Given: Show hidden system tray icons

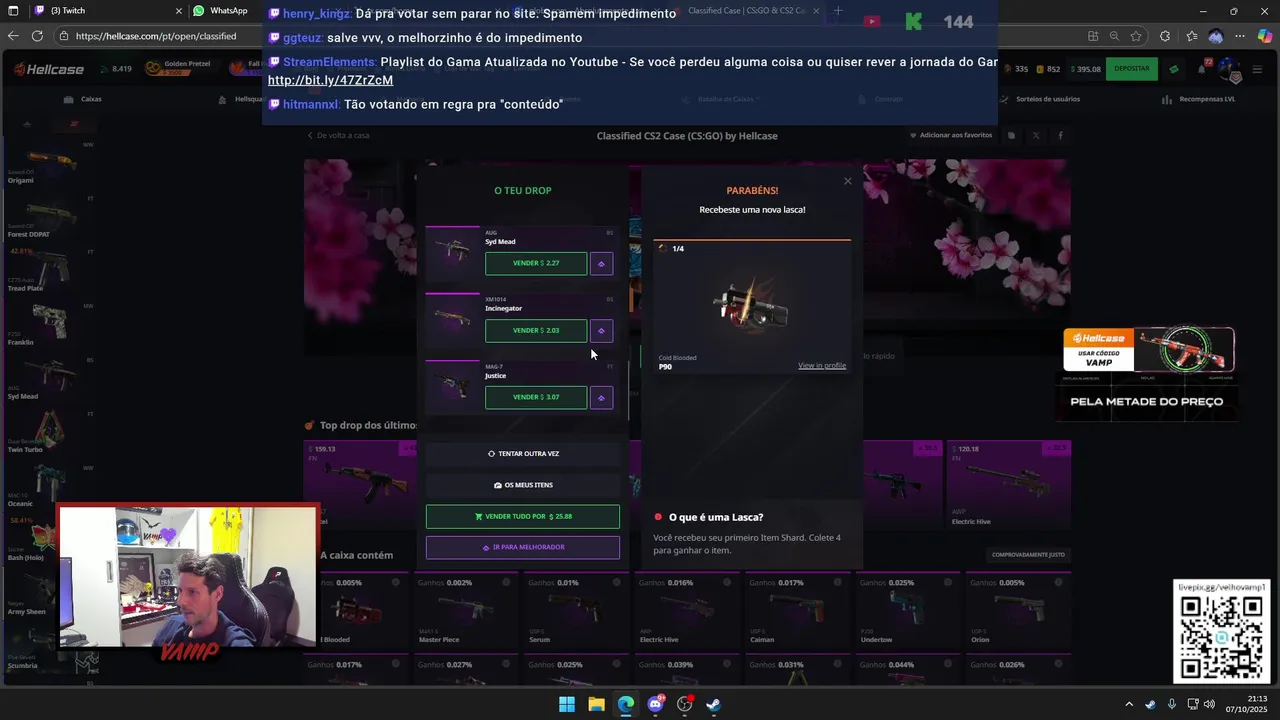Looking at the screenshot, I should [x=1130, y=704].
